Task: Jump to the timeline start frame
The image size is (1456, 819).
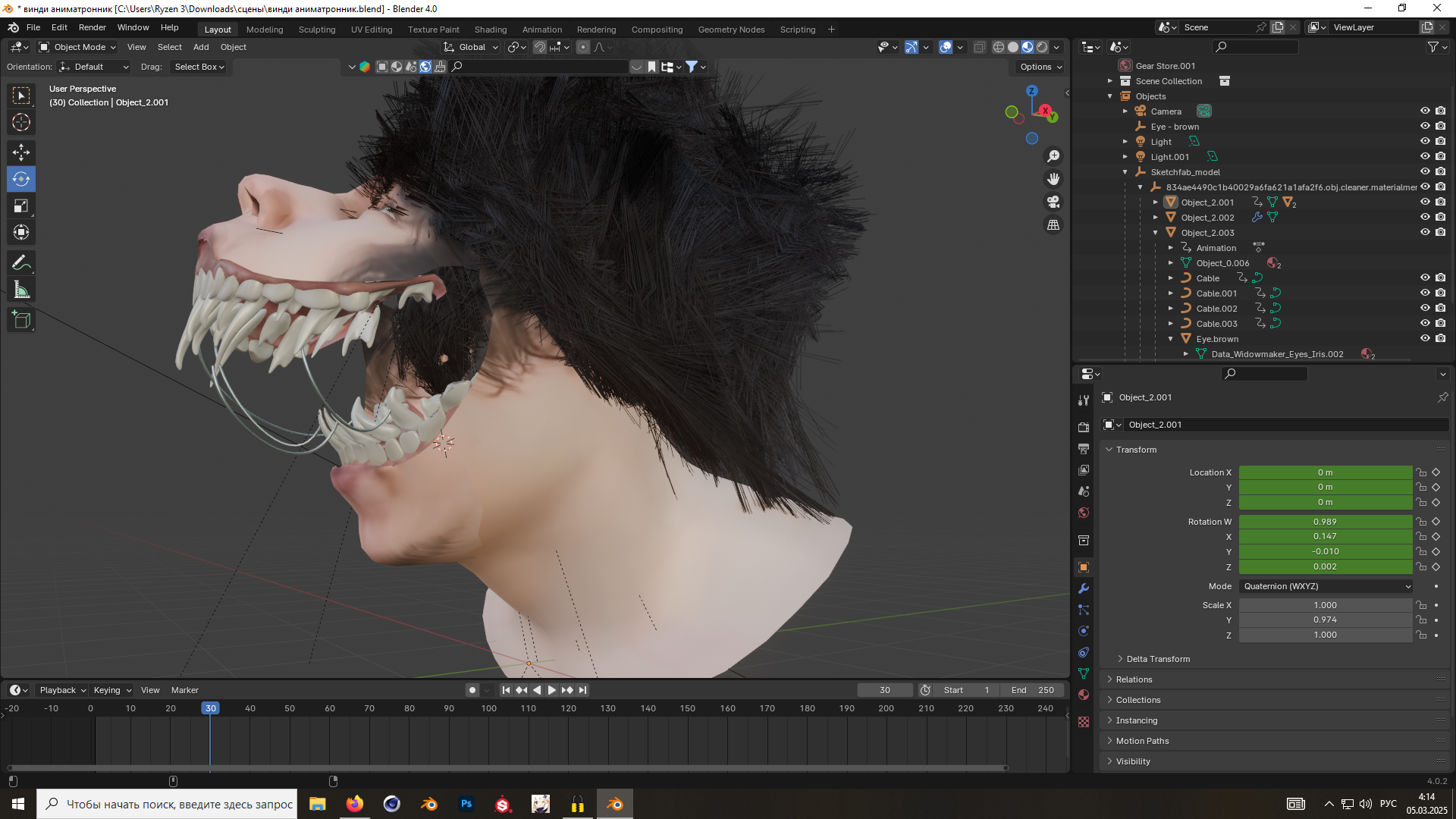Action: [x=506, y=690]
